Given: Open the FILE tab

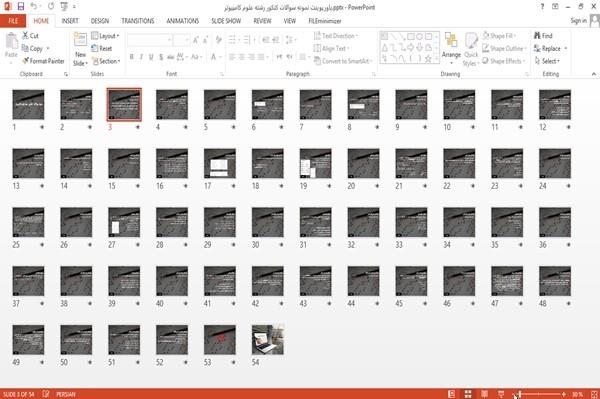Looking at the screenshot, I should coord(13,21).
